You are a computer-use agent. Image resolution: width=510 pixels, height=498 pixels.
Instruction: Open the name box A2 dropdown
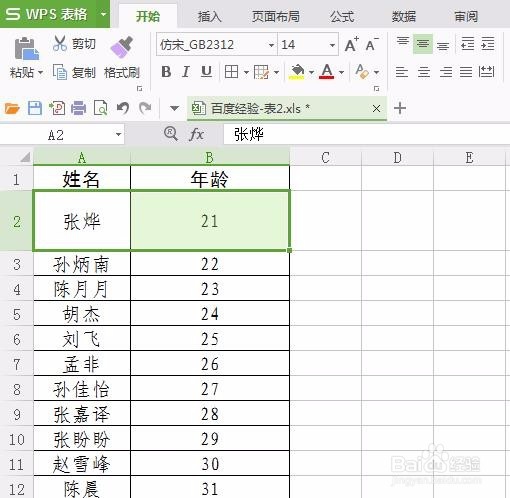click(118, 135)
